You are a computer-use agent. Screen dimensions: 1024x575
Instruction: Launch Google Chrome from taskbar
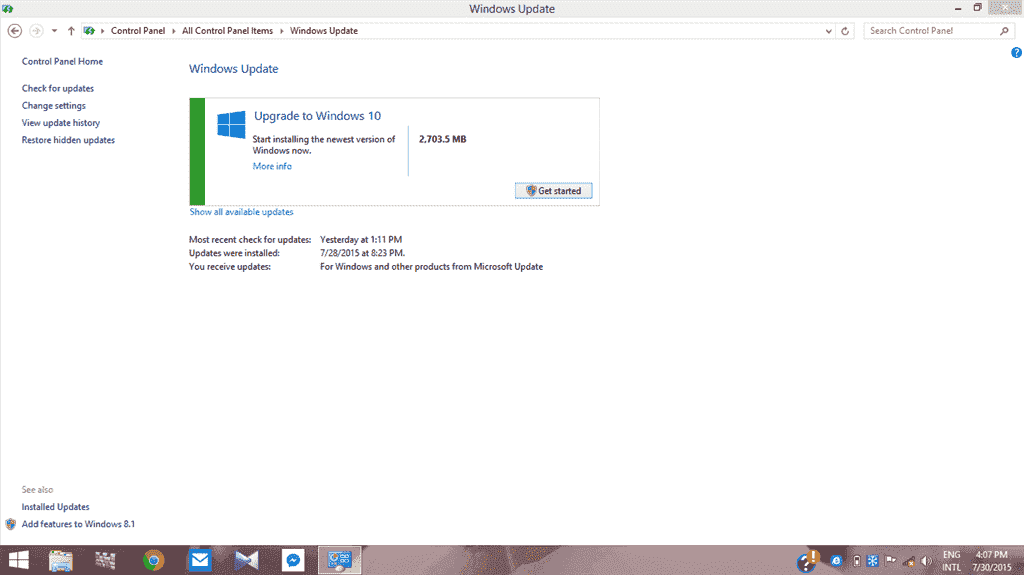[153, 561]
